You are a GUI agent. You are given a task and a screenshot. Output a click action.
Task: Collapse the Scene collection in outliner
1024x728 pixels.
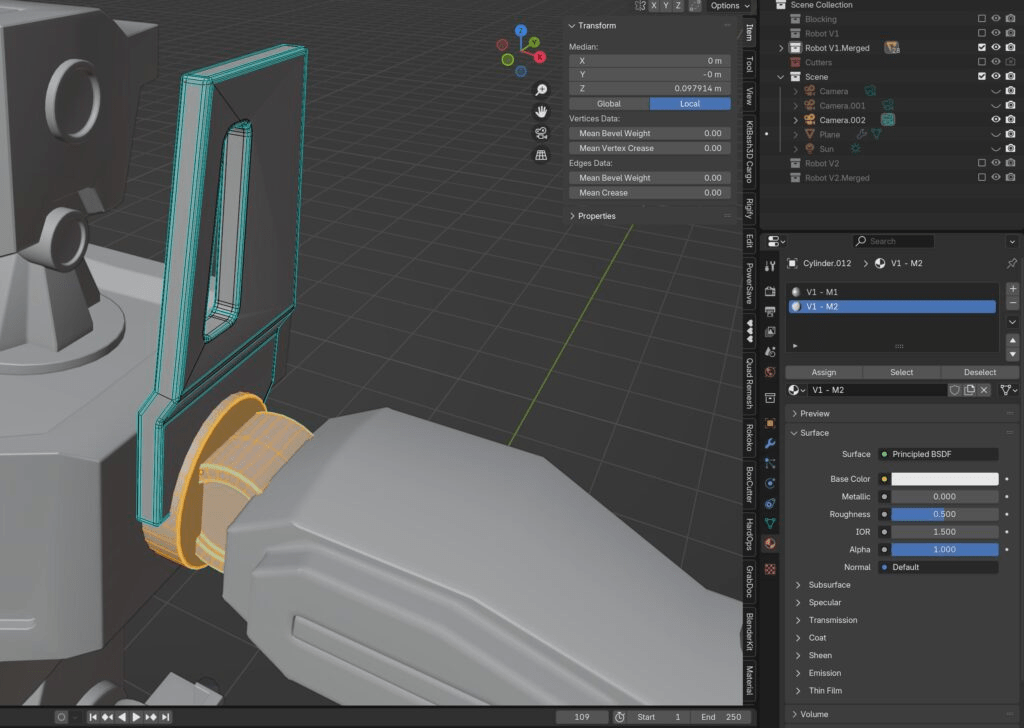click(782, 77)
